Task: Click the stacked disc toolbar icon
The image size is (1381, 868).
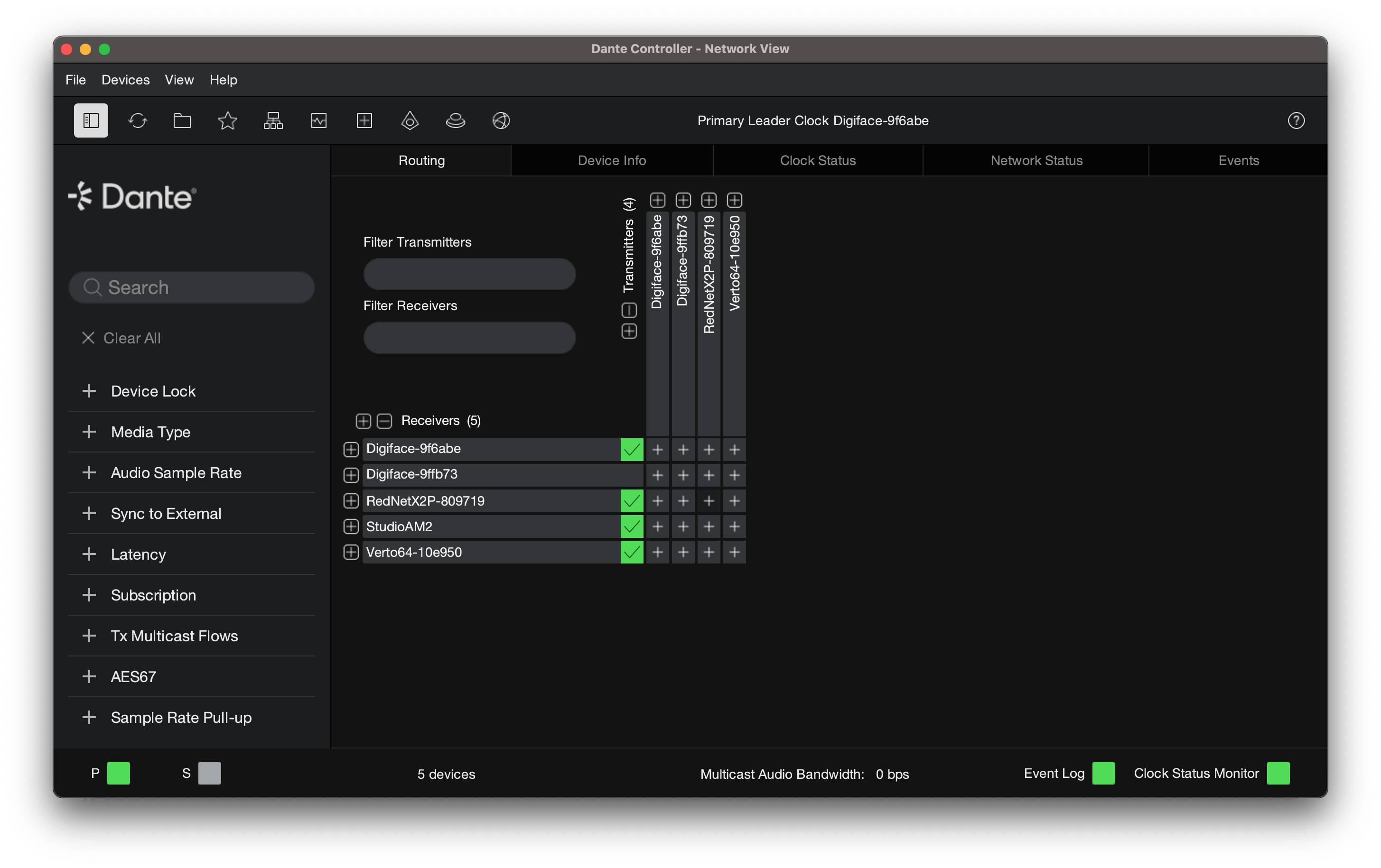Action: [x=456, y=120]
